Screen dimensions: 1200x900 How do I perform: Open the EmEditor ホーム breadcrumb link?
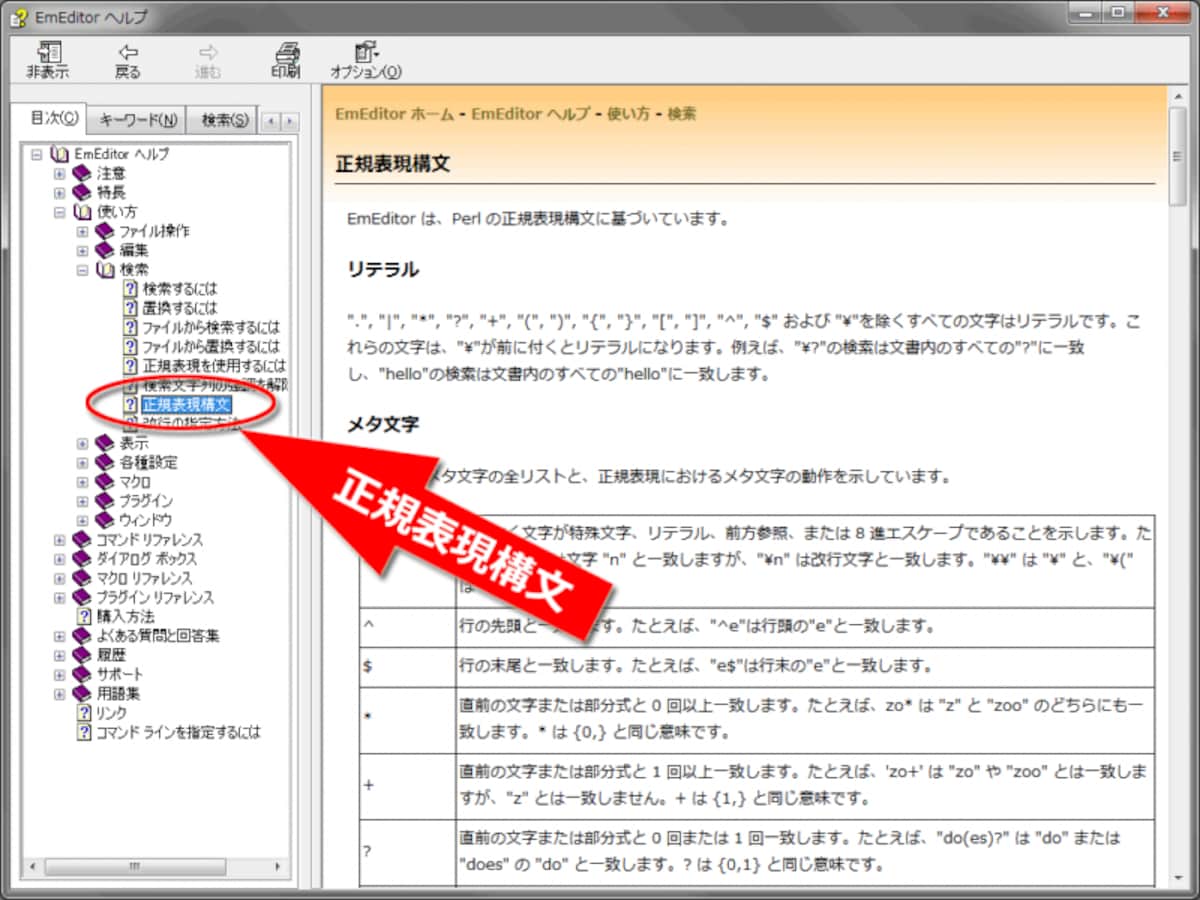pos(393,114)
